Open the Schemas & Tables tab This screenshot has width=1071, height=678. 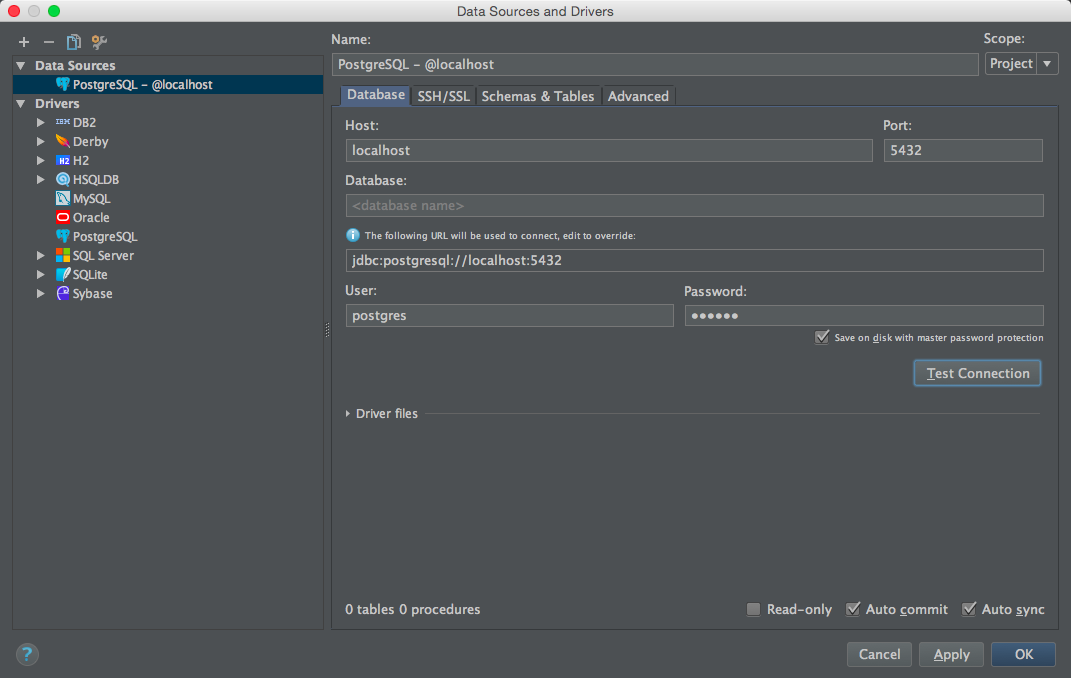(x=538, y=96)
